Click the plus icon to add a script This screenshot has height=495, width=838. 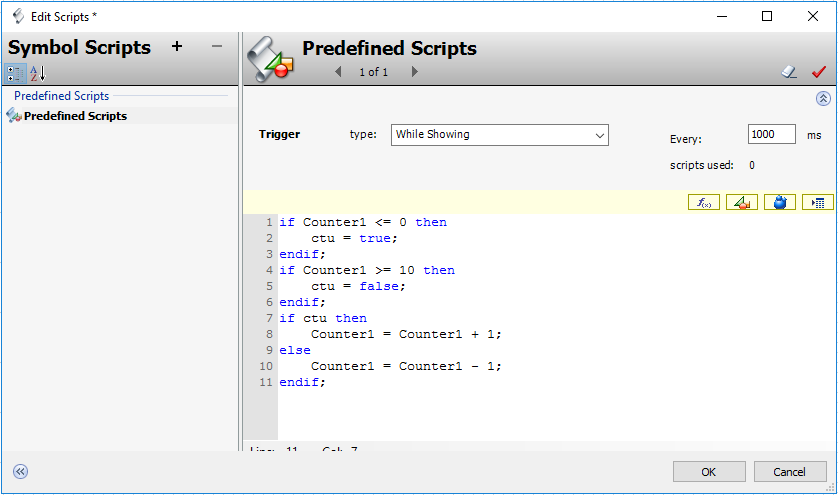click(177, 47)
